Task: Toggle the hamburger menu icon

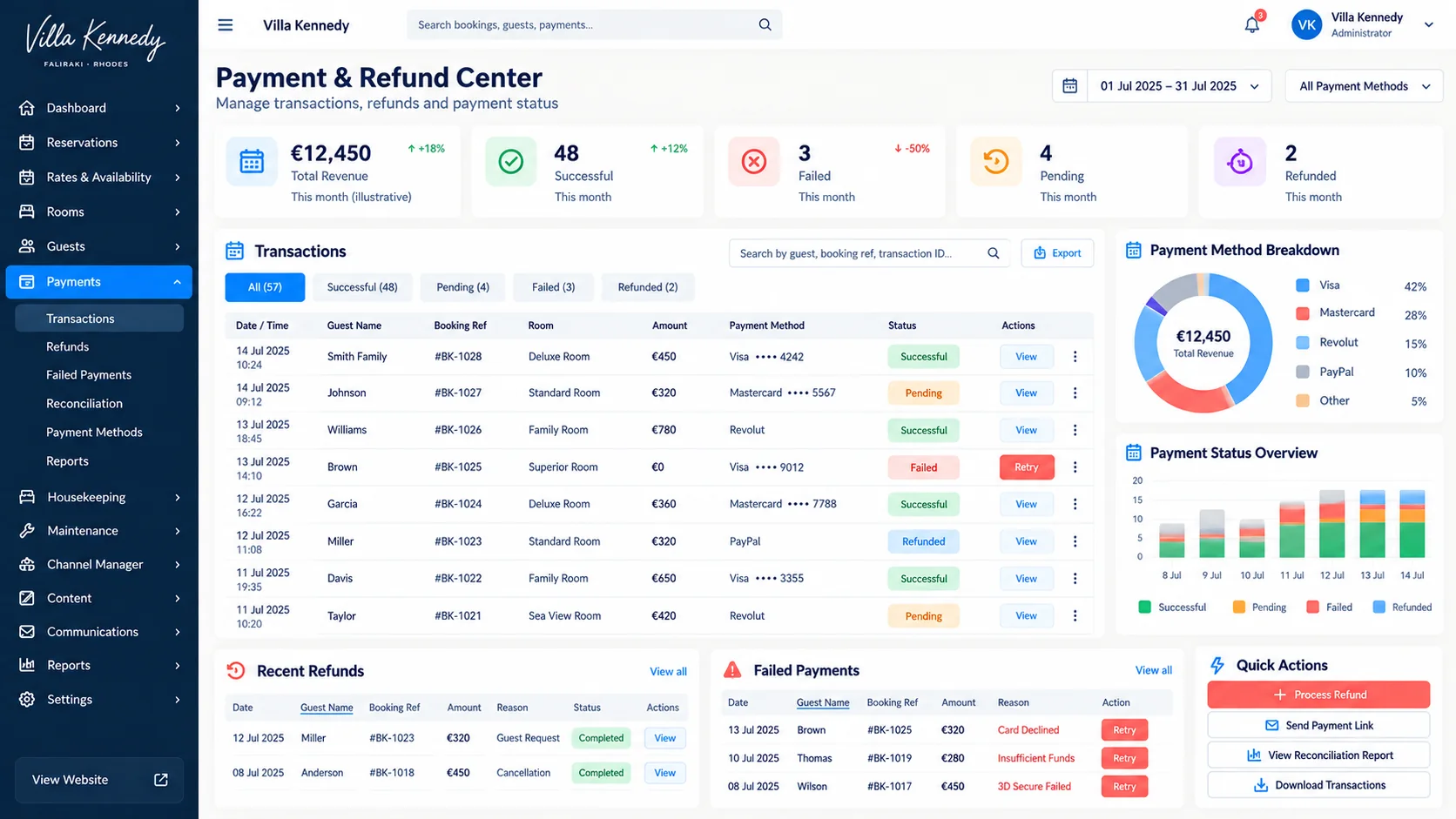Action: (x=225, y=25)
